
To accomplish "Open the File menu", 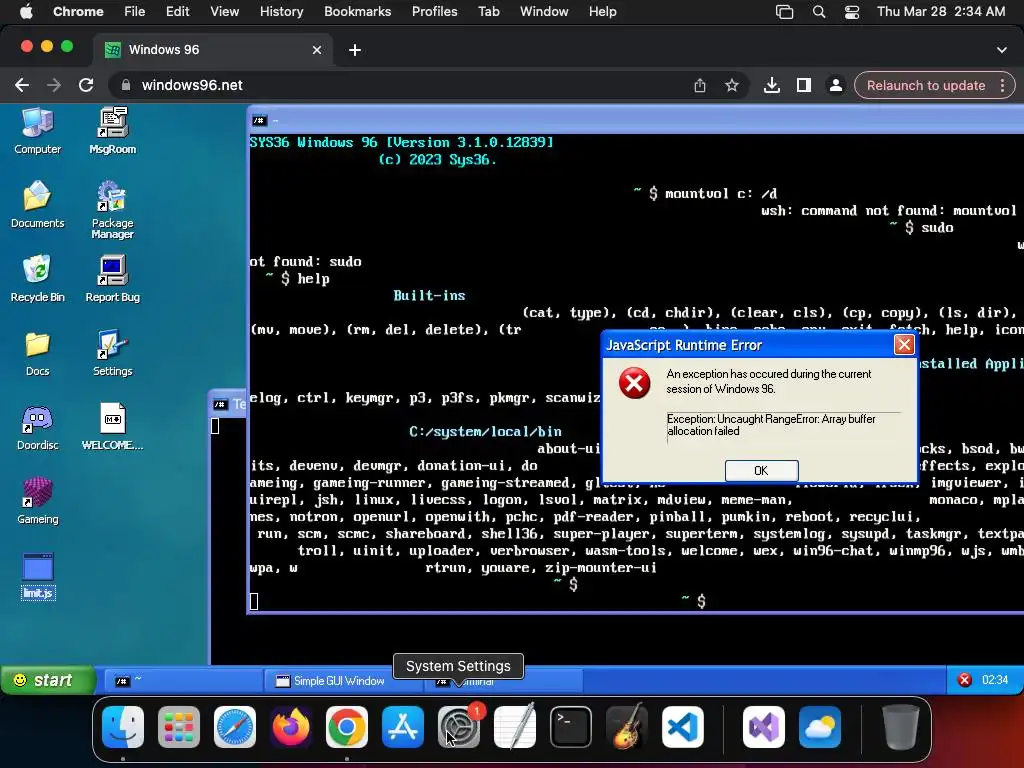I will [135, 11].
